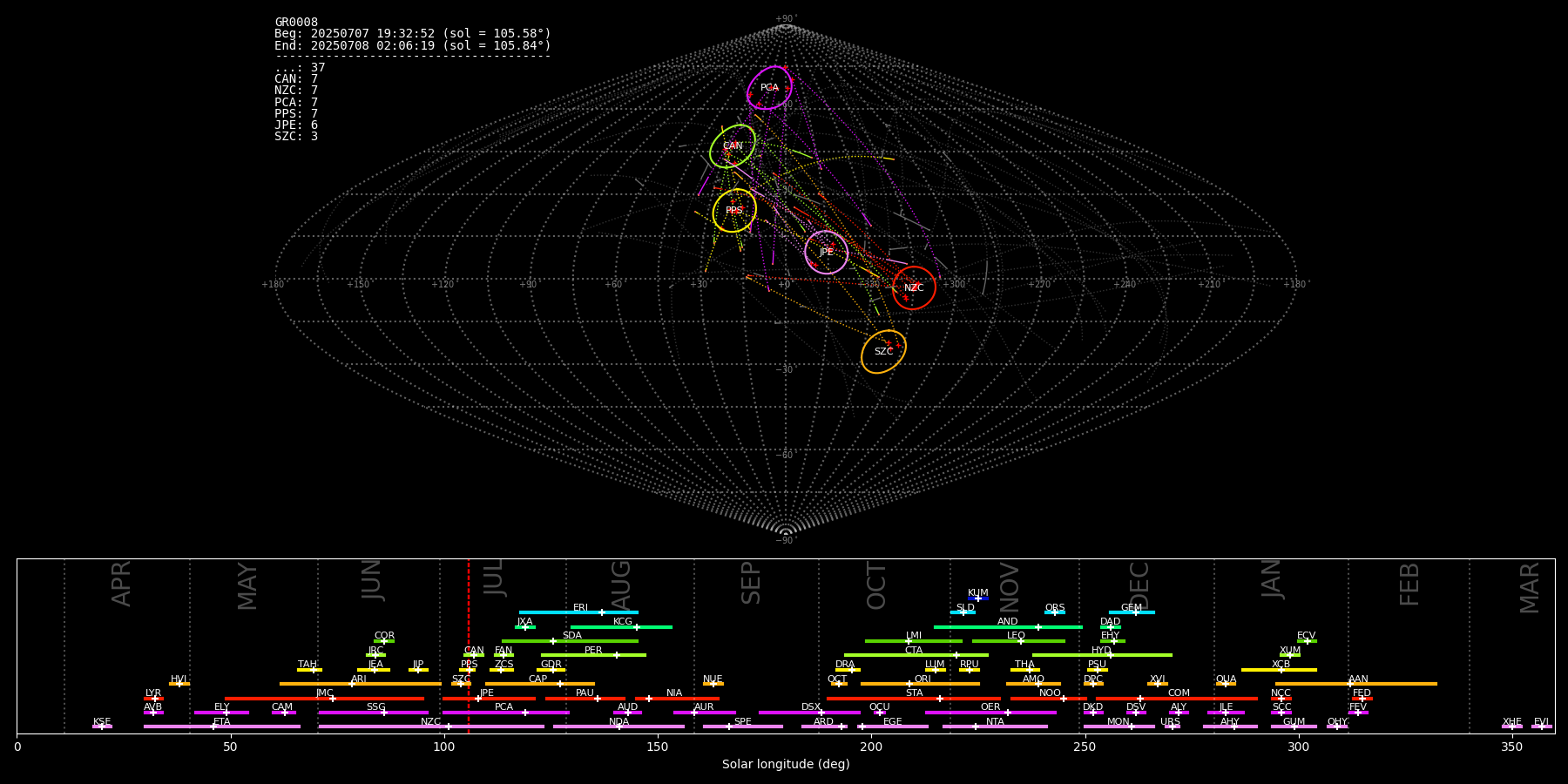Click the EVI label in the timeline

point(1541,721)
